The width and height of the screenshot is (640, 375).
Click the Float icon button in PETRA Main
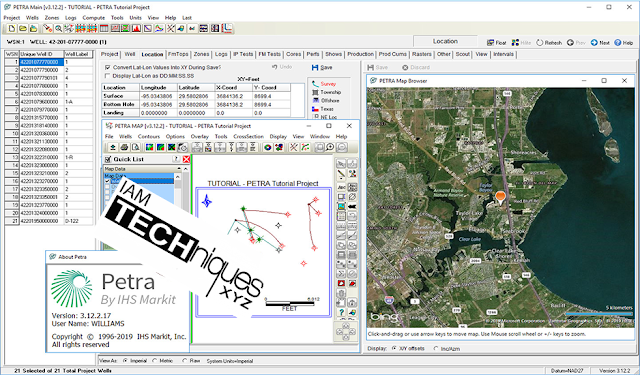tap(496, 42)
